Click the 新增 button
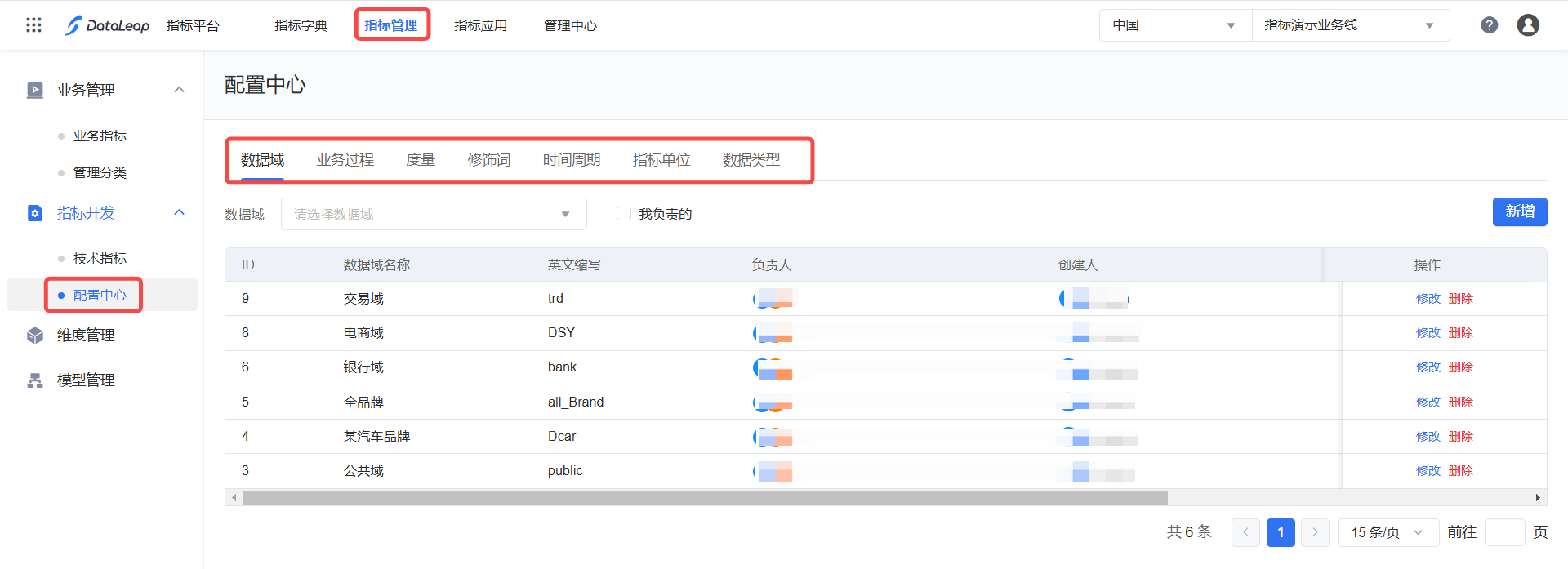This screenshot has height=569, width=1568. coord(1519,211)
